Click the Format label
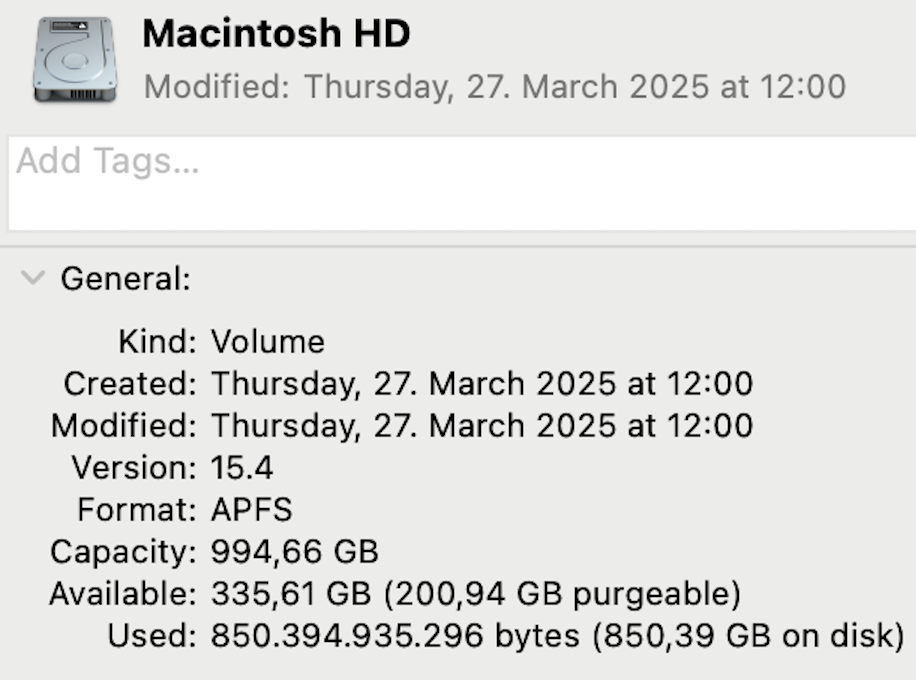 (x=137, y=509)
